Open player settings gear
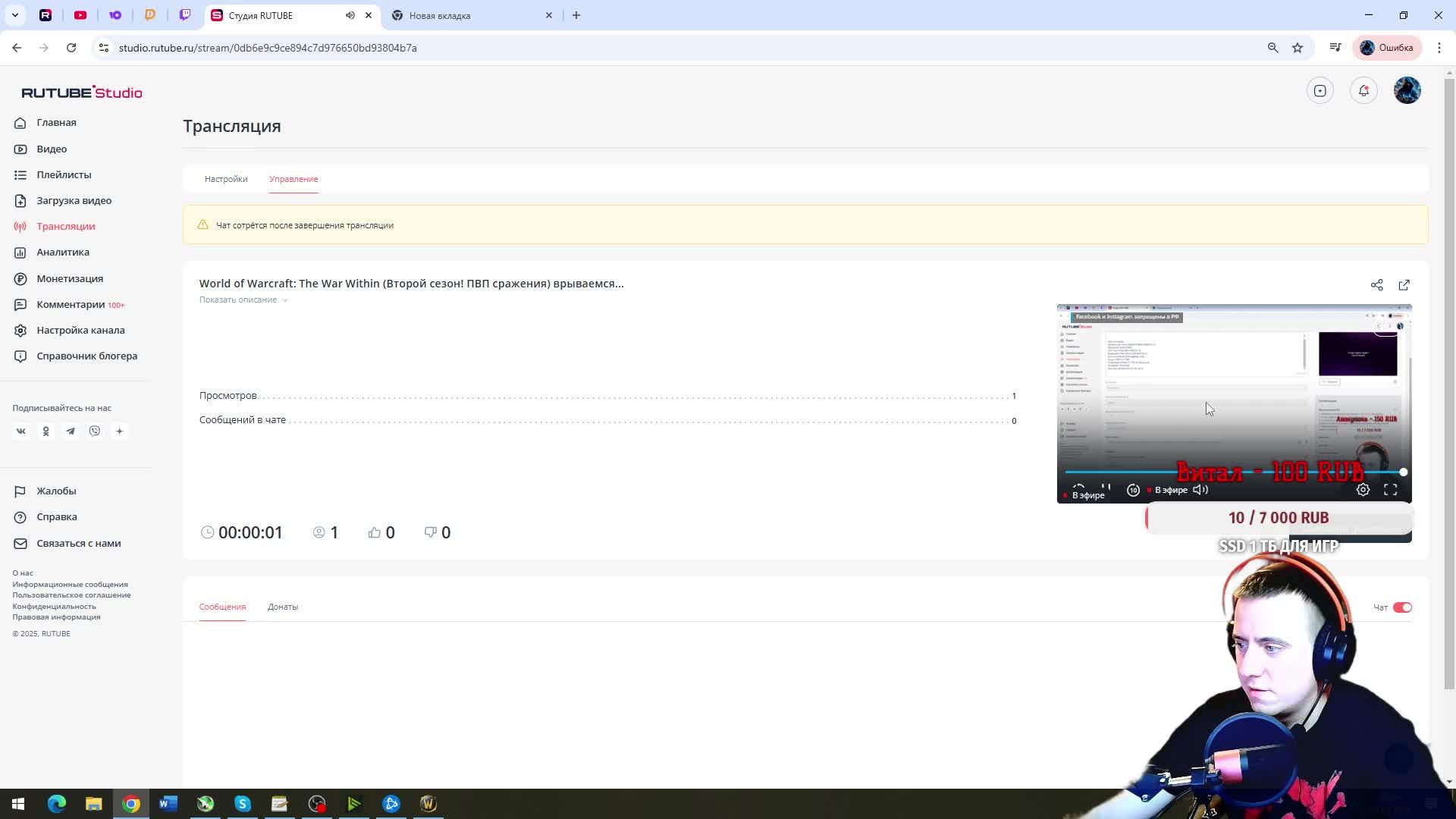This screenshot has height=819, width=1456. (x=1363, y=490)
